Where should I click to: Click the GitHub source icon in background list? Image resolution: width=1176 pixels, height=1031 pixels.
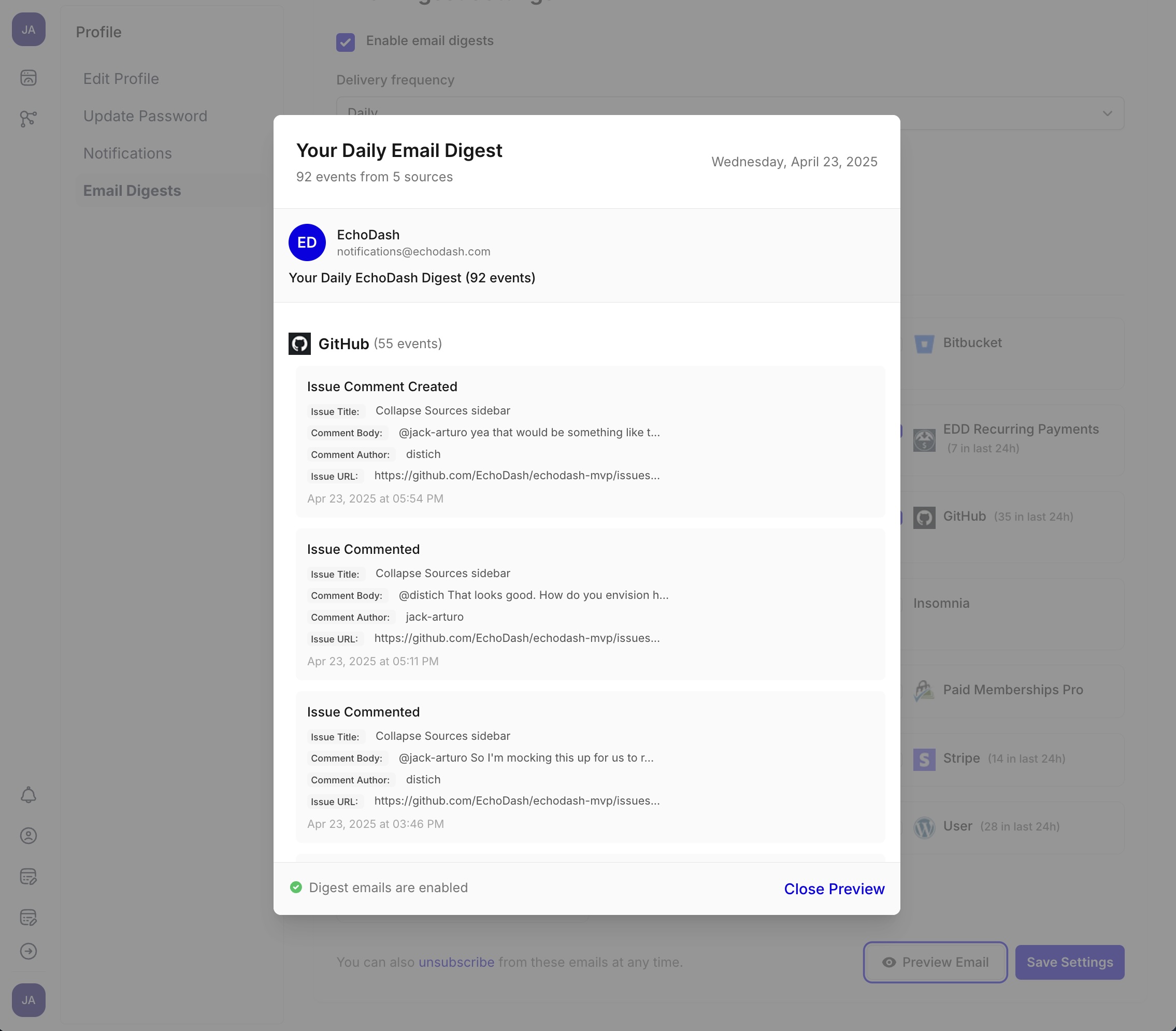click(924, 518)
